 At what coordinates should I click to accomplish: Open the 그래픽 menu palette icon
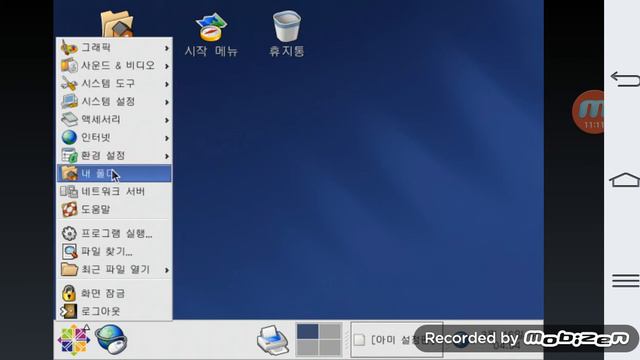tap(69, 47)
